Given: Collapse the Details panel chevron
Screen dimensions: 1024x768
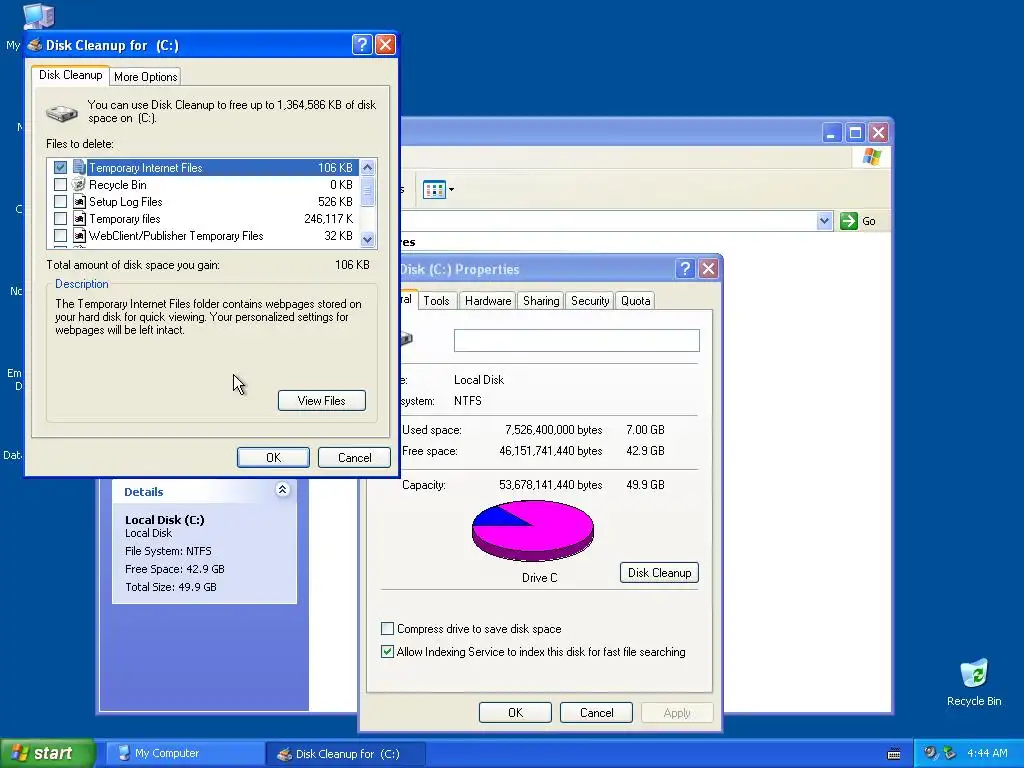Looking at the screenshot, I should [282, 489].
